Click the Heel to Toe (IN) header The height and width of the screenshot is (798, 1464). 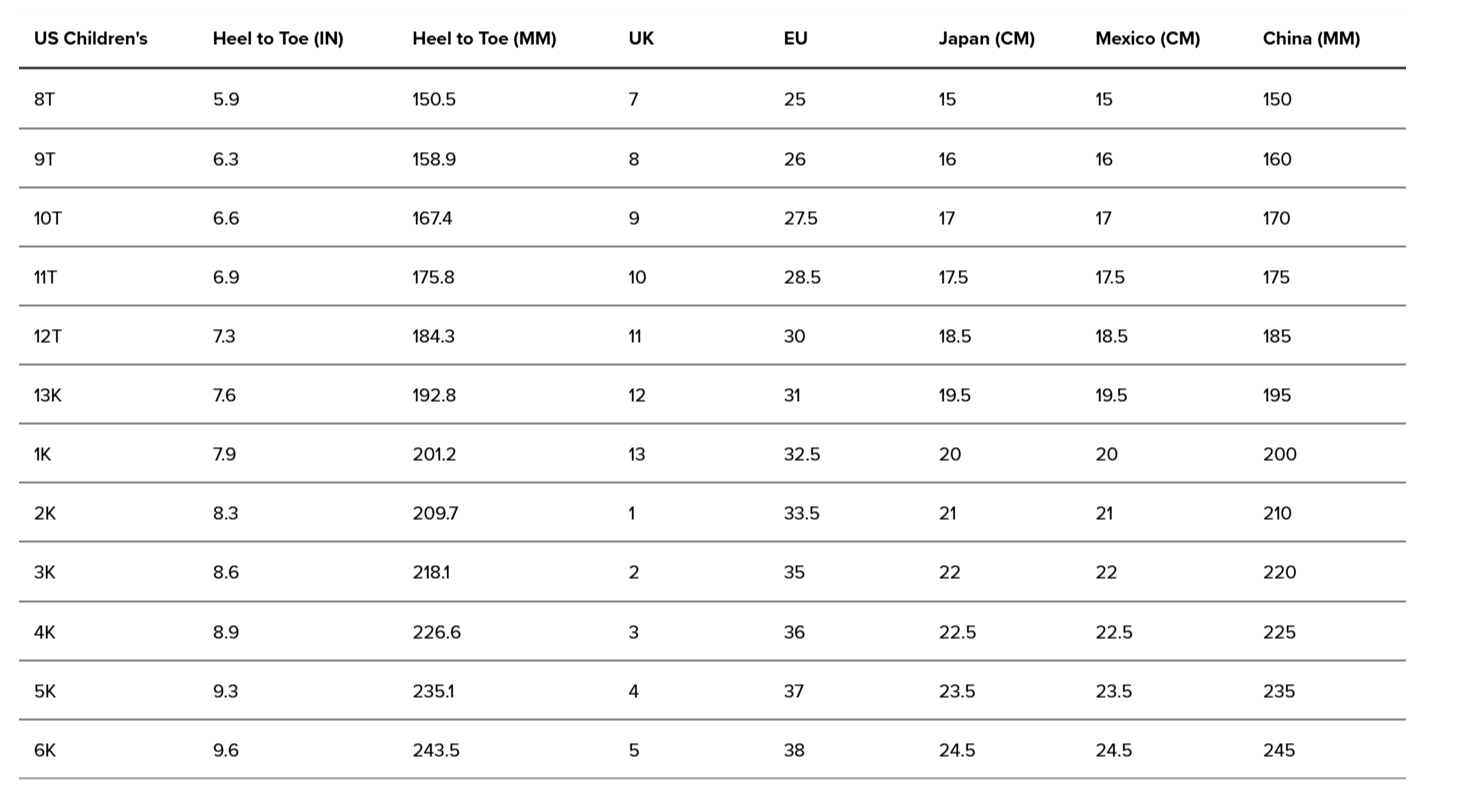(x=277, y=39)
